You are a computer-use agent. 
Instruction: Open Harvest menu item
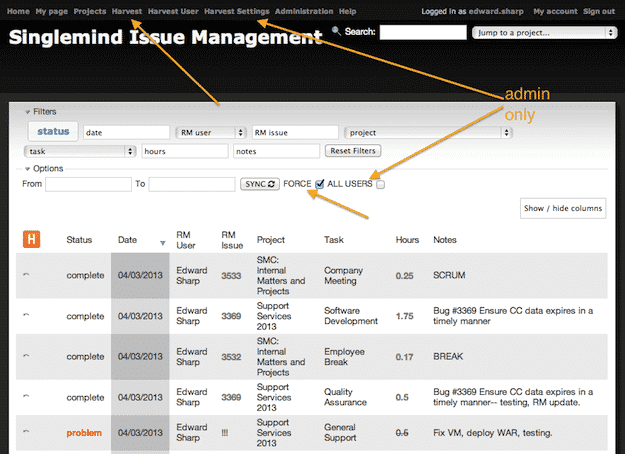[127, 12]
